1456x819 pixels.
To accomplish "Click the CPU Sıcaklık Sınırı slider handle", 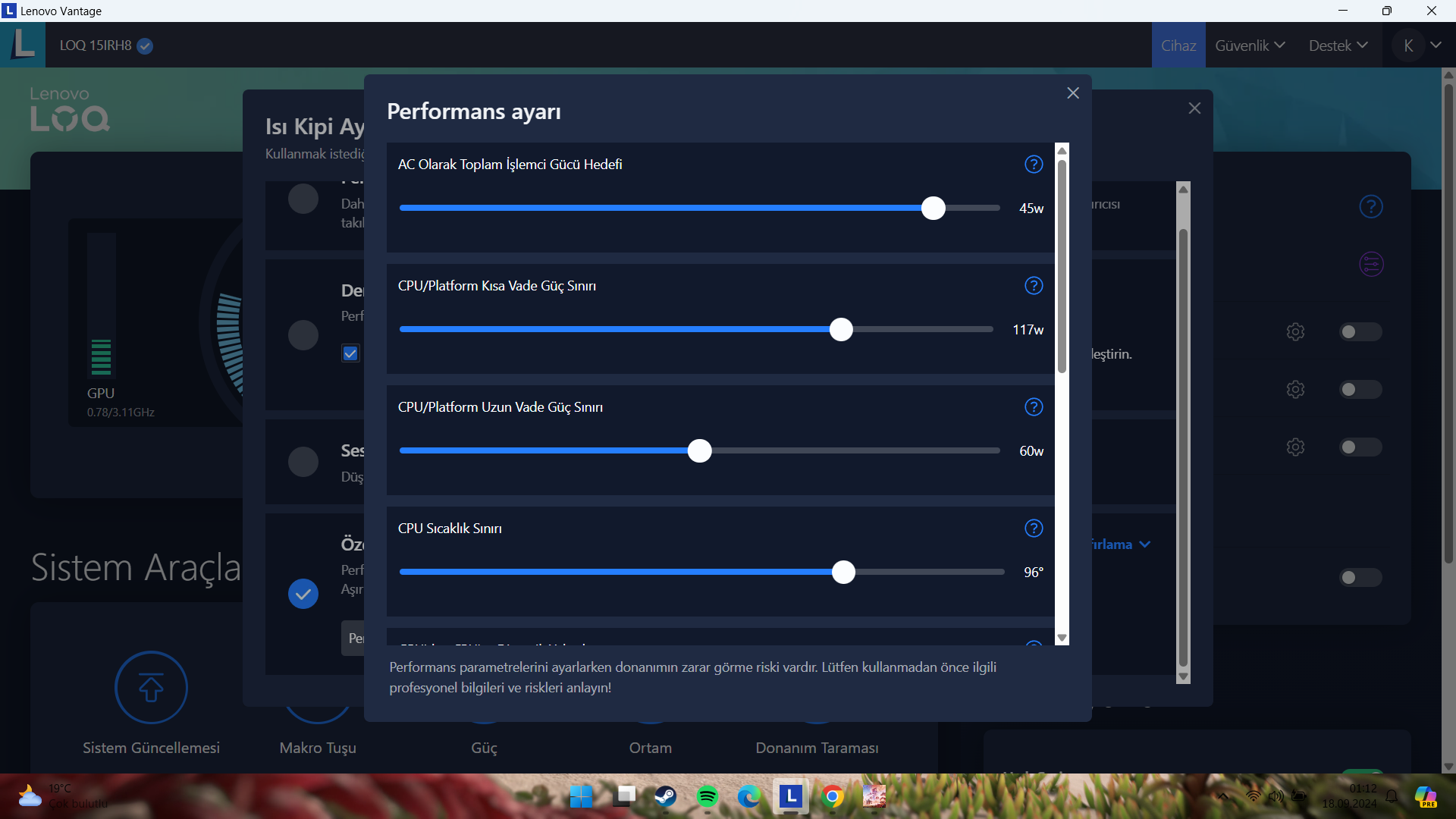I will 843,573.
